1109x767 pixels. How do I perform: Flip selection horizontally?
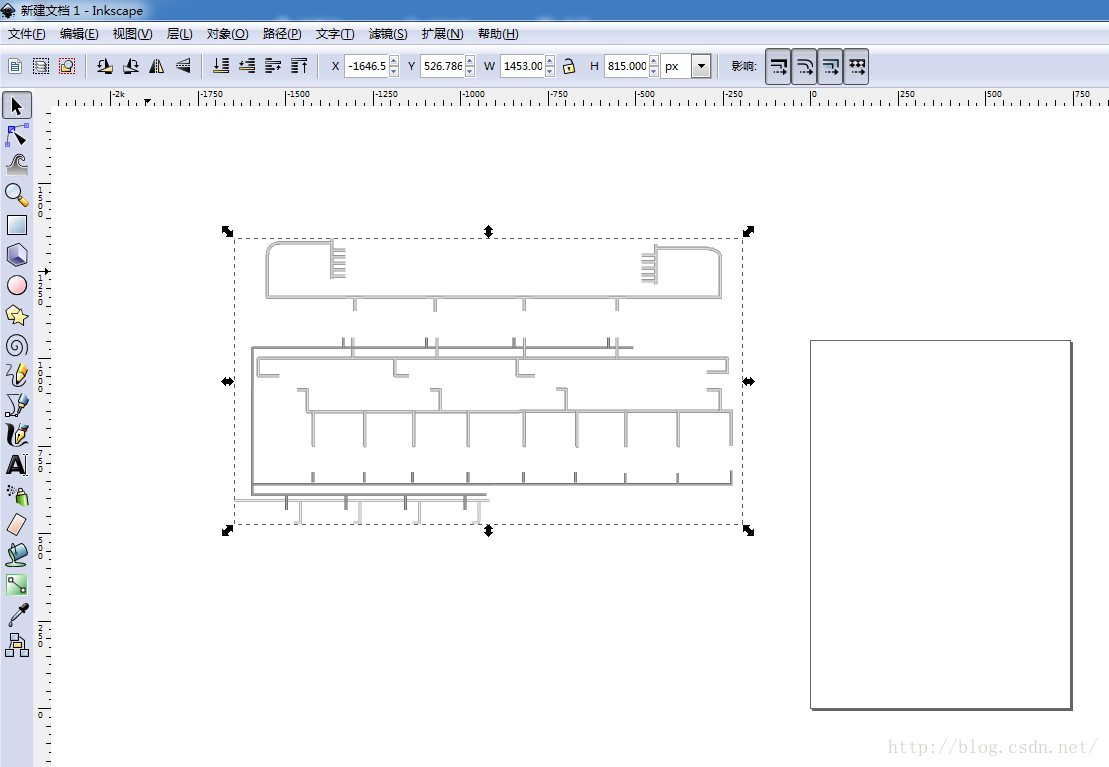(x=157, y=67)
